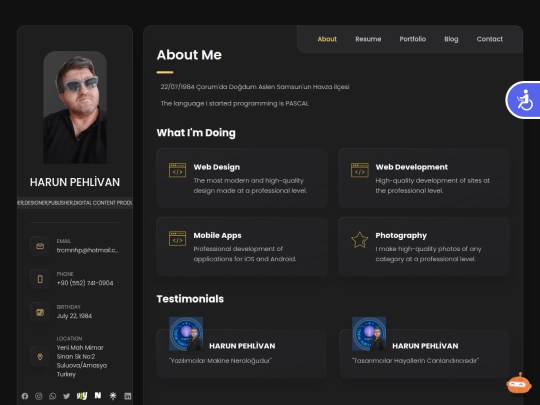540x405 pixels.
Task: Open the accessibility wheelchair widget
Action: [x=523, y=100]
